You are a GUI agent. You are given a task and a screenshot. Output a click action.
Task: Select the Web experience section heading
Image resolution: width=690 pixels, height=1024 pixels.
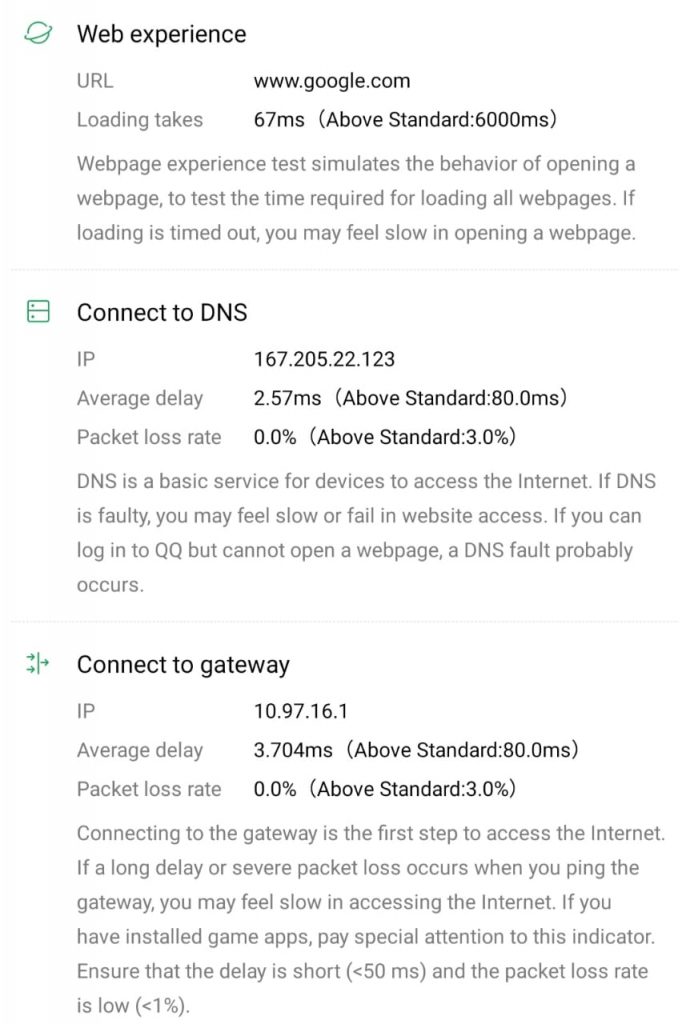[x=161, y=34]
